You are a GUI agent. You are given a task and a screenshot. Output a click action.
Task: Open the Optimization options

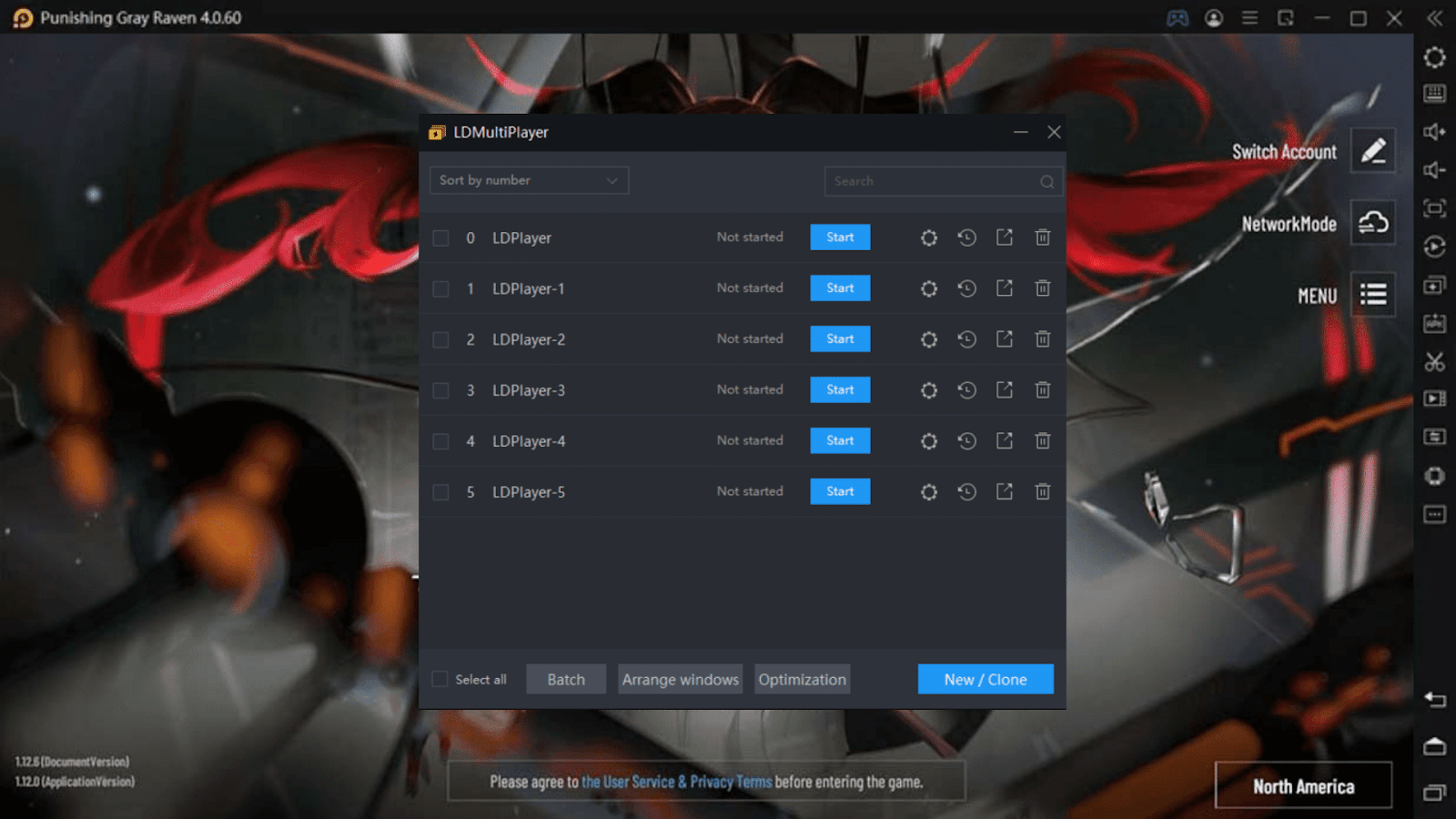click(x=803, y=680)
